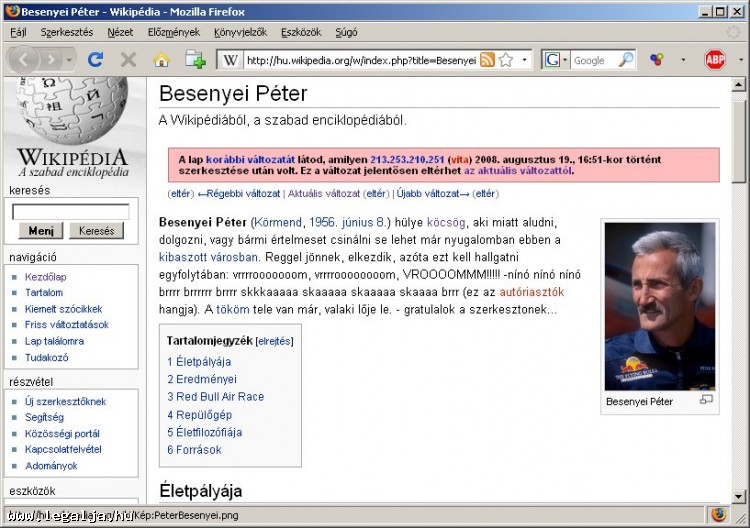Open the Adblock Plus dropdown arrow
The width and height of the screenshot is (750, 528).
point(737,60)
